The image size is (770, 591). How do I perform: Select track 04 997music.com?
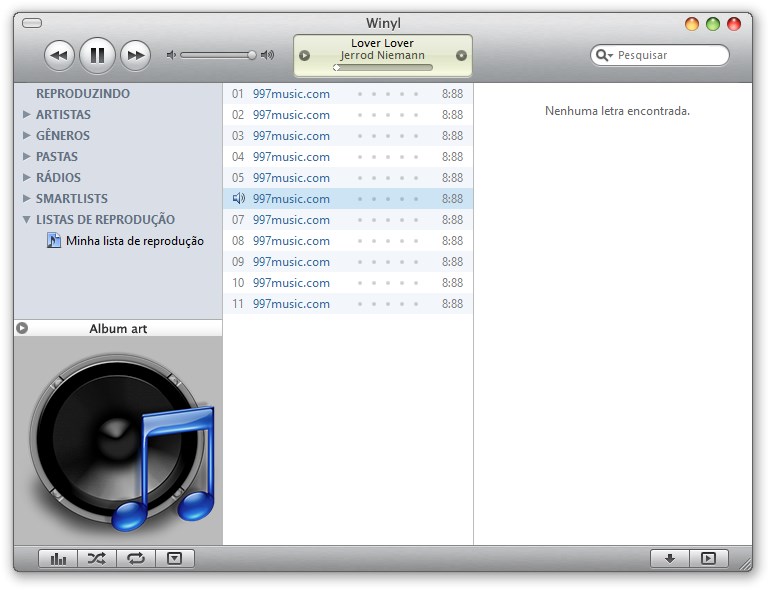click(348, 157)
